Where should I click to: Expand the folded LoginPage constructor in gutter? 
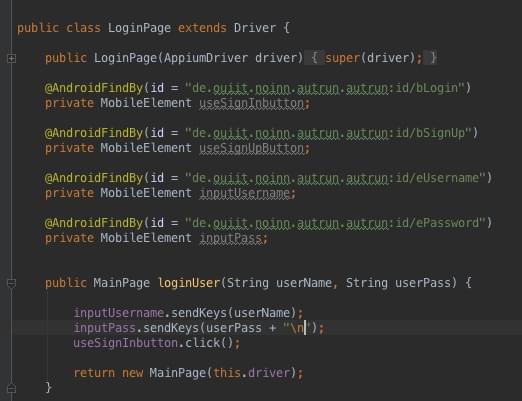[11, 59]
